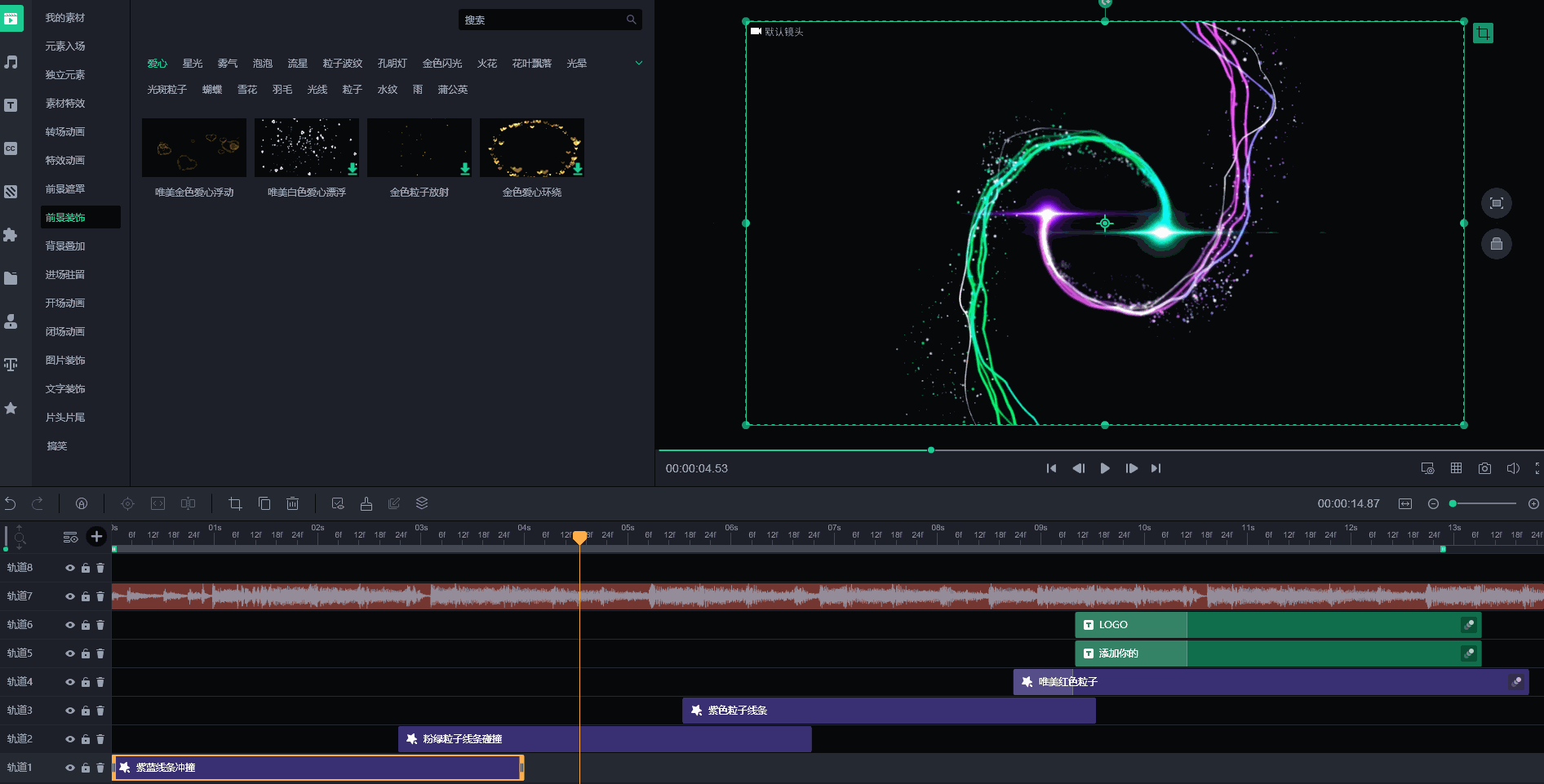This screenshot has width=1544, height=784.
Task: Select the 紫色粒子线条 clip on timeline
Action: [x=889, y=711]
